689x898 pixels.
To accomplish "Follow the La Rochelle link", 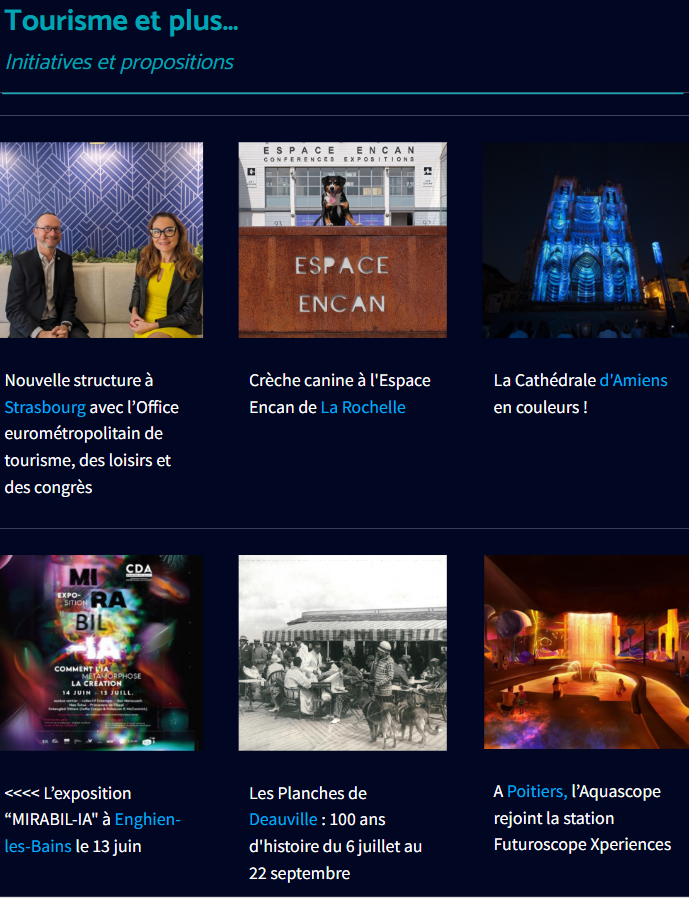I will pos(363,407).
